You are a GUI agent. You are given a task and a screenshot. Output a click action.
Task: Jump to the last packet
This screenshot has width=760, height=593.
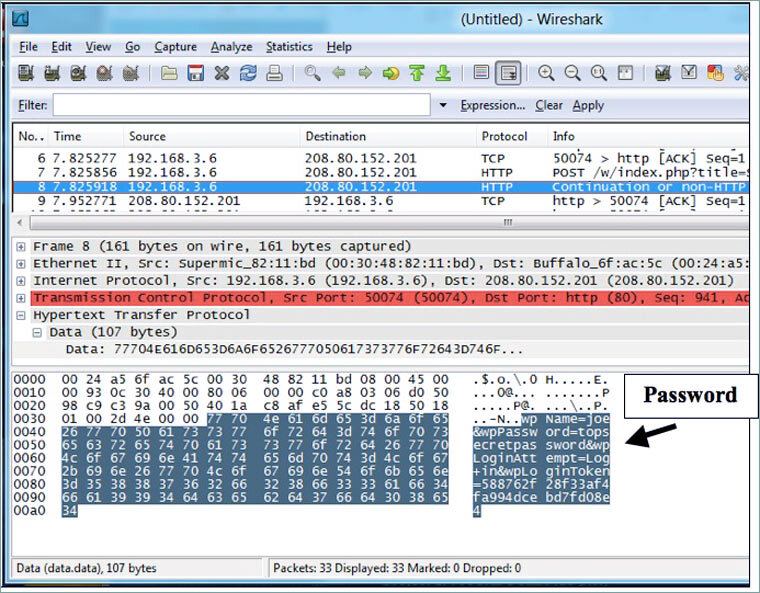coord(443,73)
